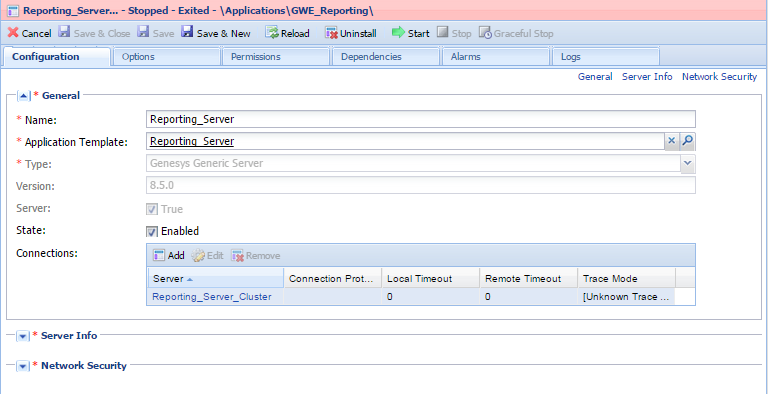The image size is (768, 394).
Task: Click the Server True checkbox
Action: pyautogui.click(x=152, y=209)
